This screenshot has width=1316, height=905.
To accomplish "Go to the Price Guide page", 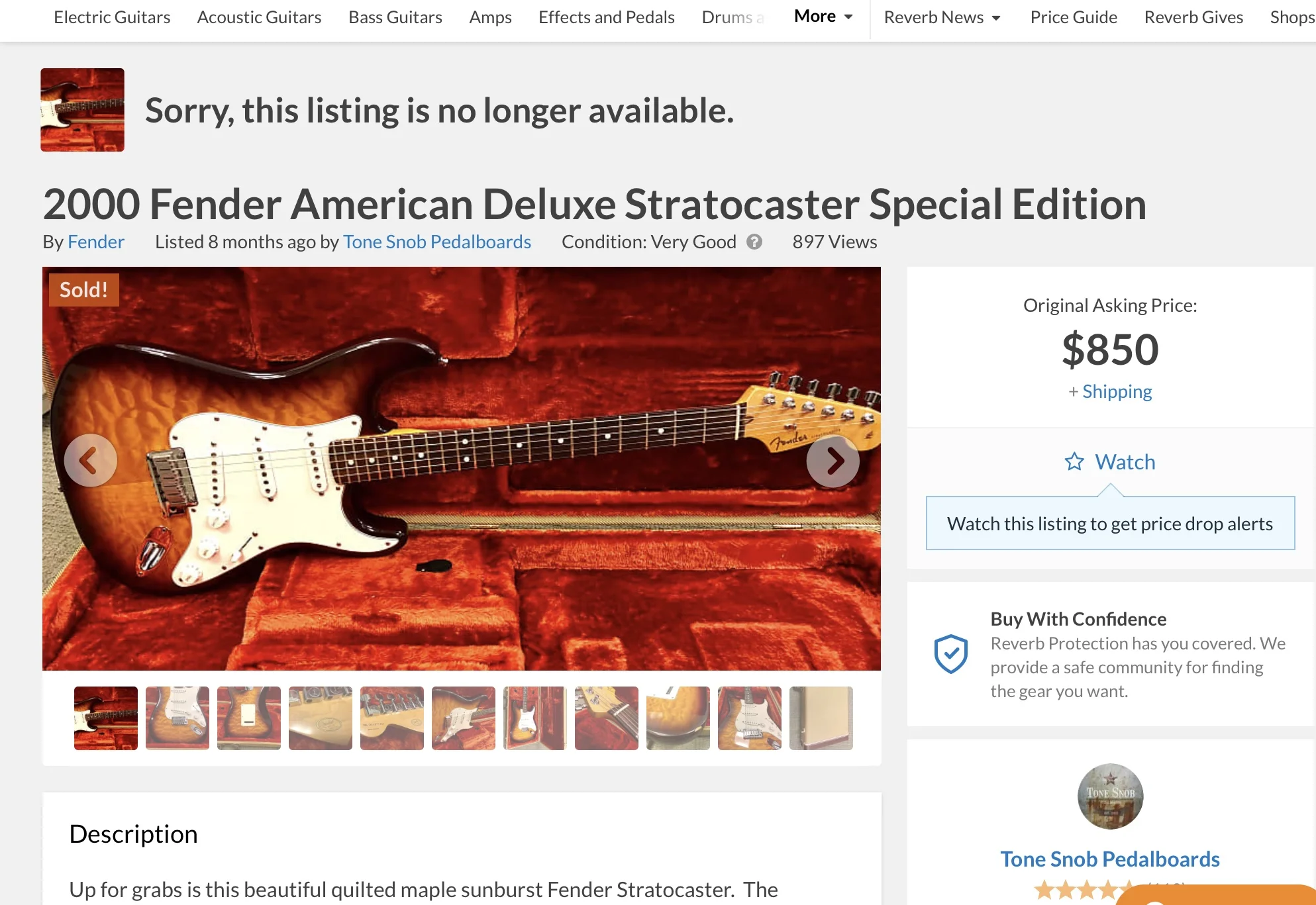I will 1074,18.
